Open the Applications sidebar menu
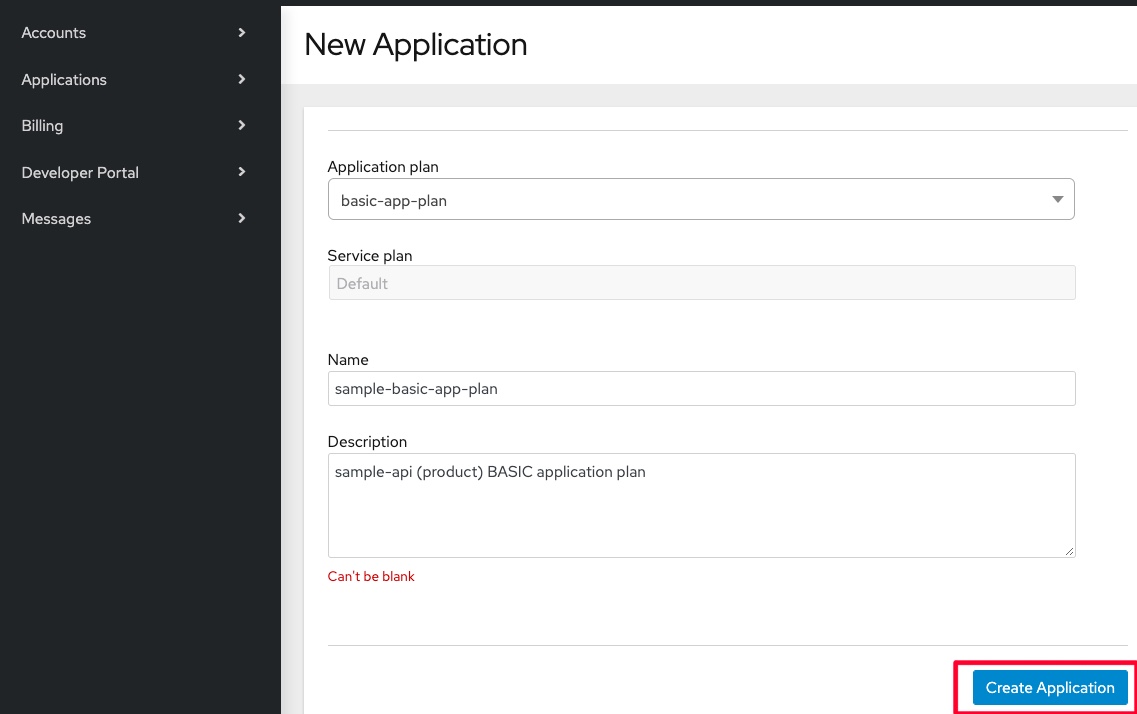Viewport: 1137px width, 714px height. click(x=64, y=80)
